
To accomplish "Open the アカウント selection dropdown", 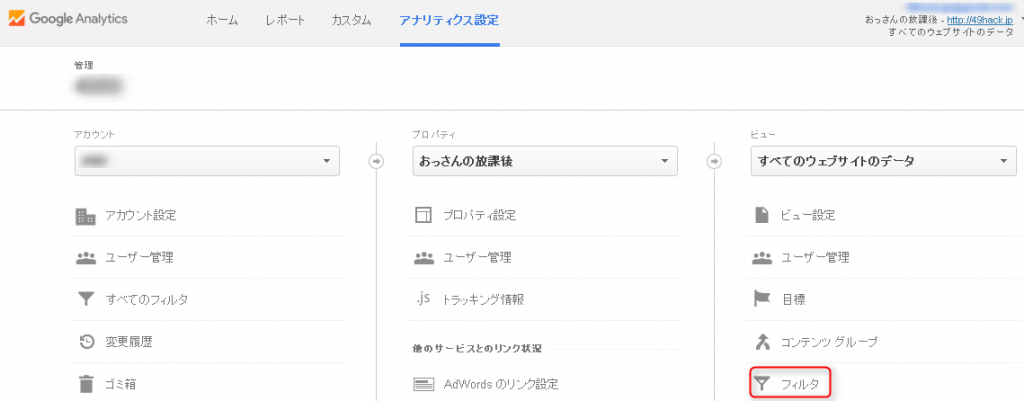I will (x=207, y=161).
